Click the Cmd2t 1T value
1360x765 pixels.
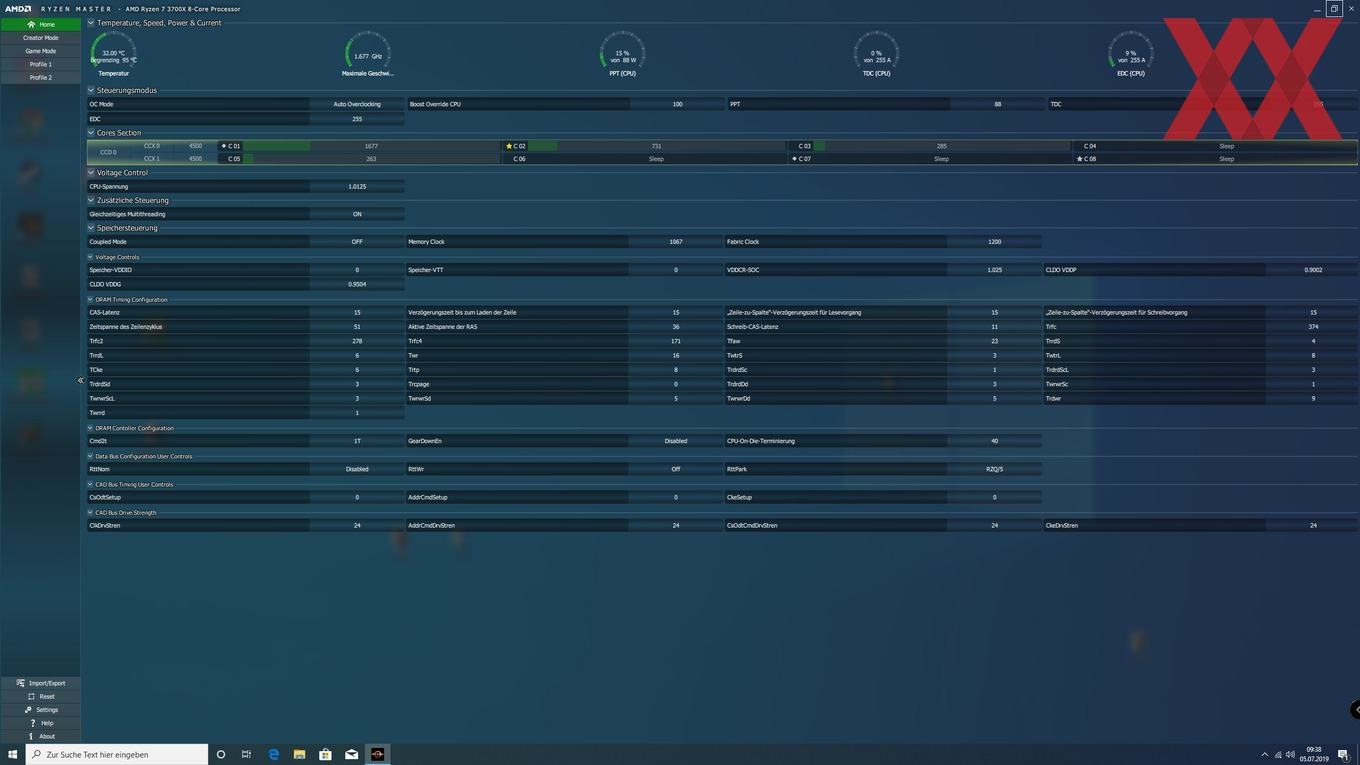pos(357,441)
